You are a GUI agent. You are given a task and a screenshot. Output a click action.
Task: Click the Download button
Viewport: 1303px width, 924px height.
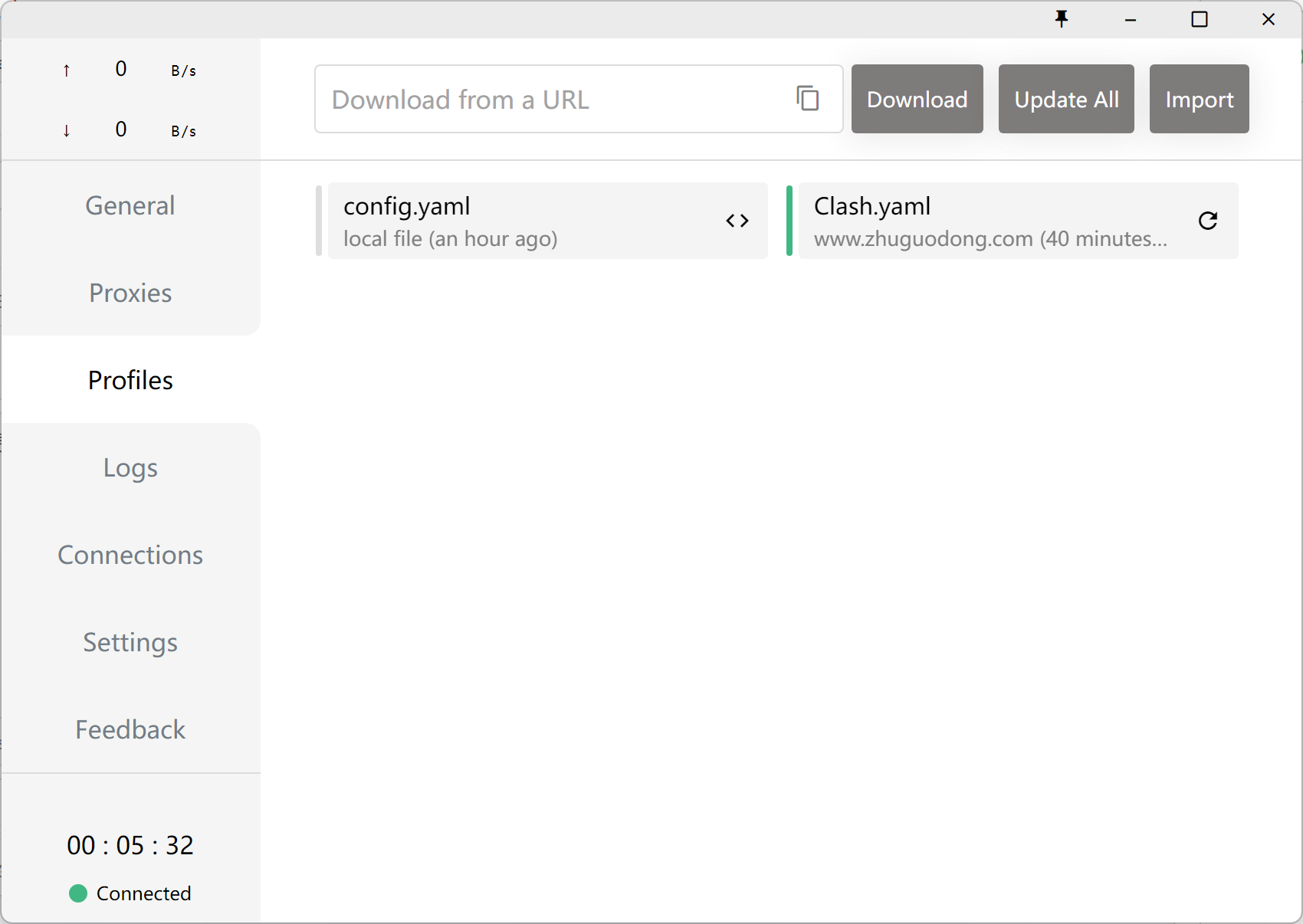click(917, 99)
